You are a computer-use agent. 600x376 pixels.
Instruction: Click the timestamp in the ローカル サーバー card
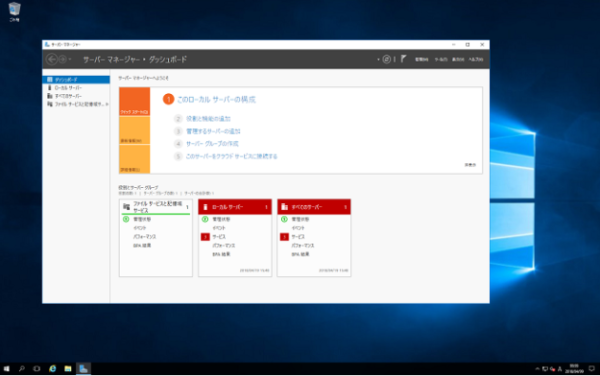pos(254,270)
